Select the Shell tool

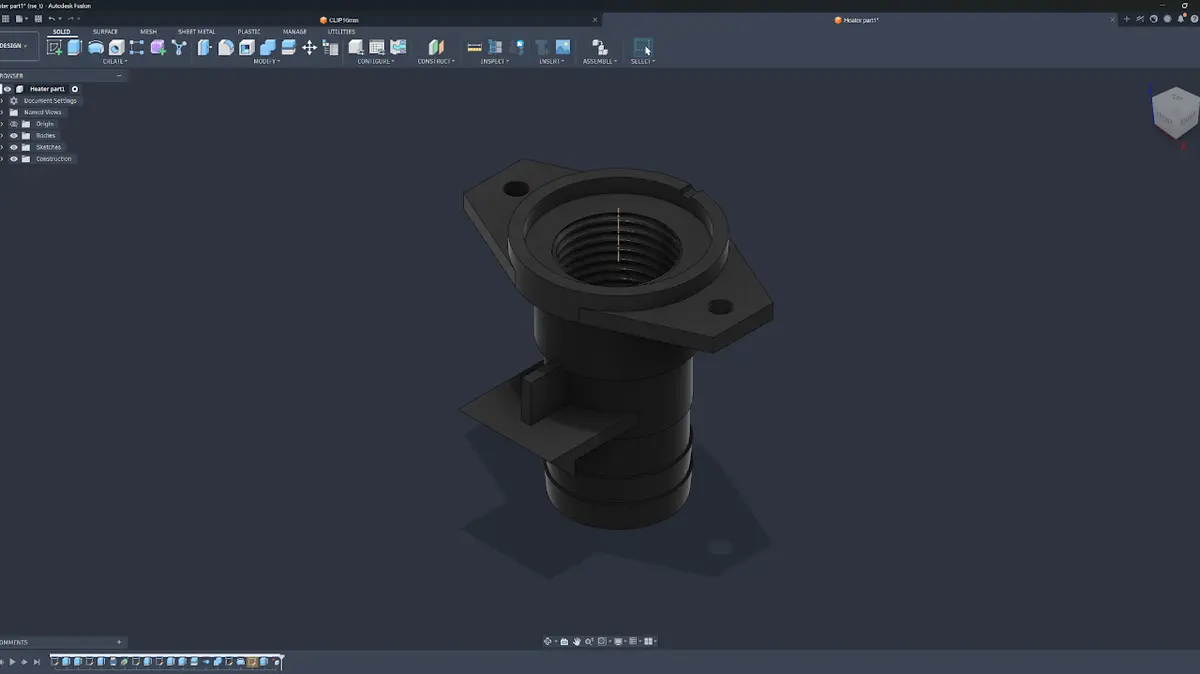coord(247,47)
